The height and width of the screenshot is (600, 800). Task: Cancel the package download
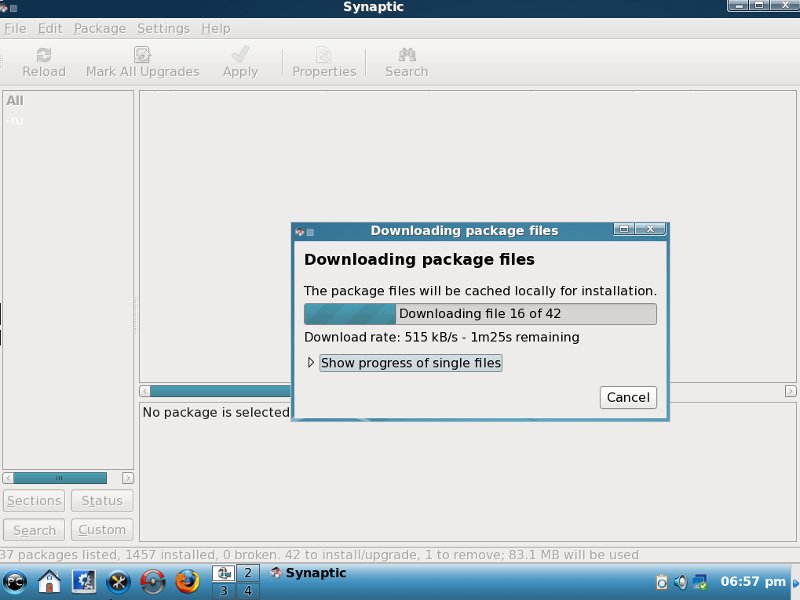tap(628, 397)
